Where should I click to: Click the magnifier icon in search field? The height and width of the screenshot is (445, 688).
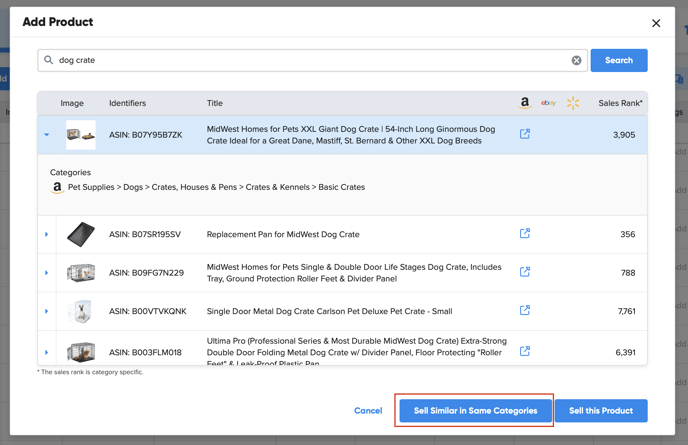click(x=49, y=60)
